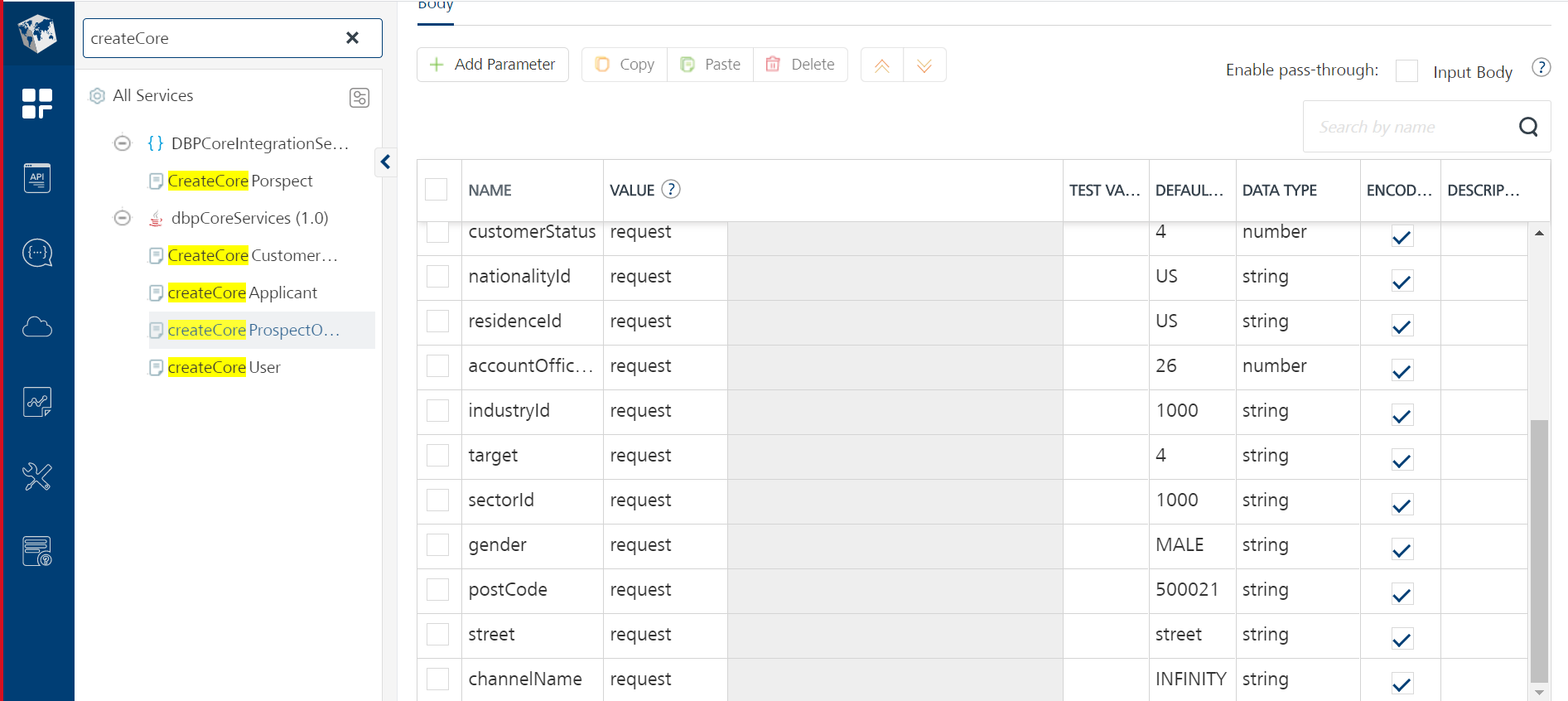The image size is (1568, 701).
Task: Collapse the DBPCoreIntegrationService tree node
Action: point(123,143)
